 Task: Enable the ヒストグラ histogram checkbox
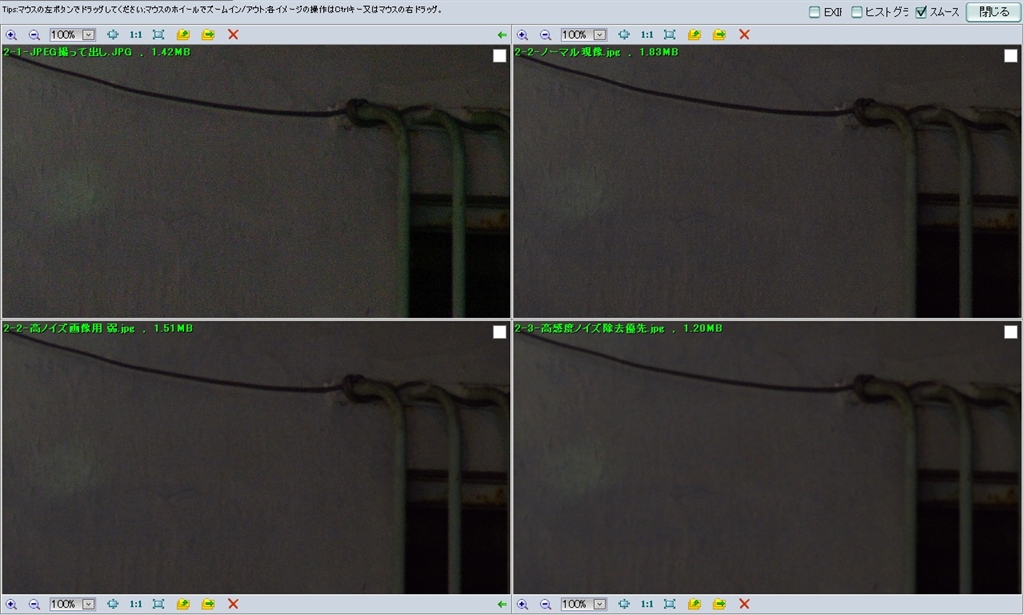coord(857,12)
